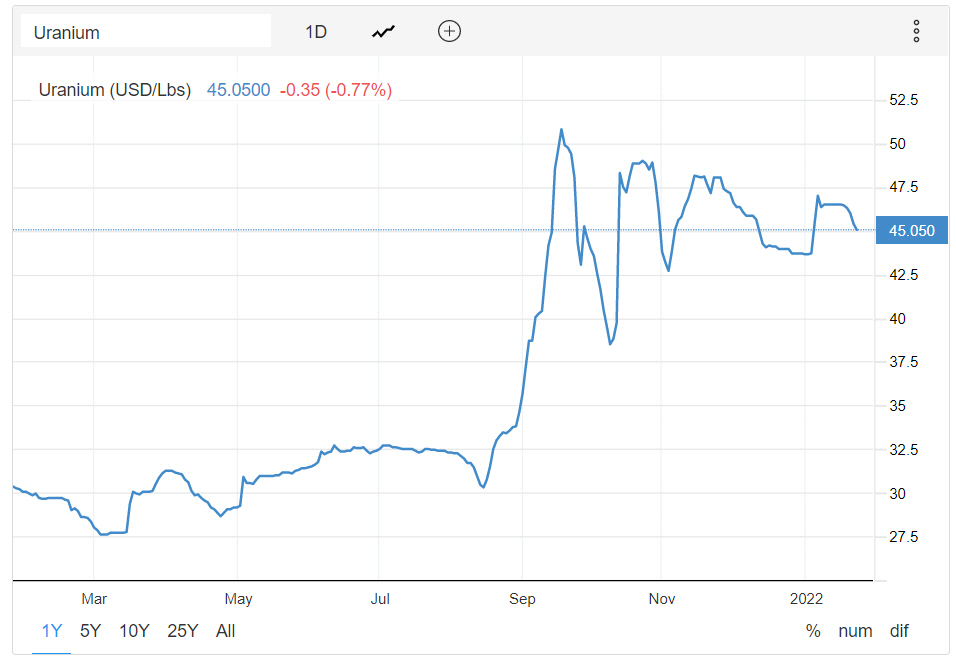This screenshot has width=956, height=661.
Task: Open the chart type line icon
Action: coord(383,31)
